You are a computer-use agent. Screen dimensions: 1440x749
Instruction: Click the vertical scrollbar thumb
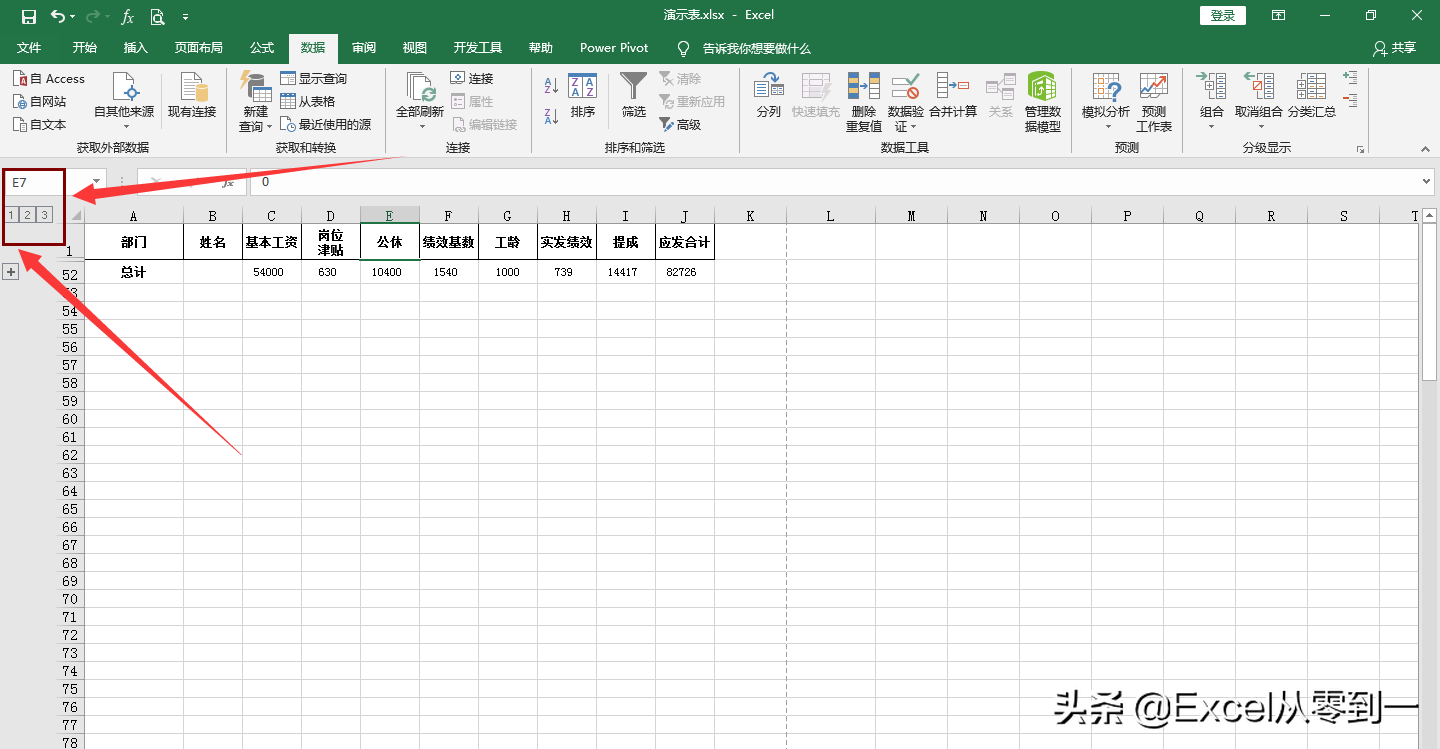(1429, 302)
